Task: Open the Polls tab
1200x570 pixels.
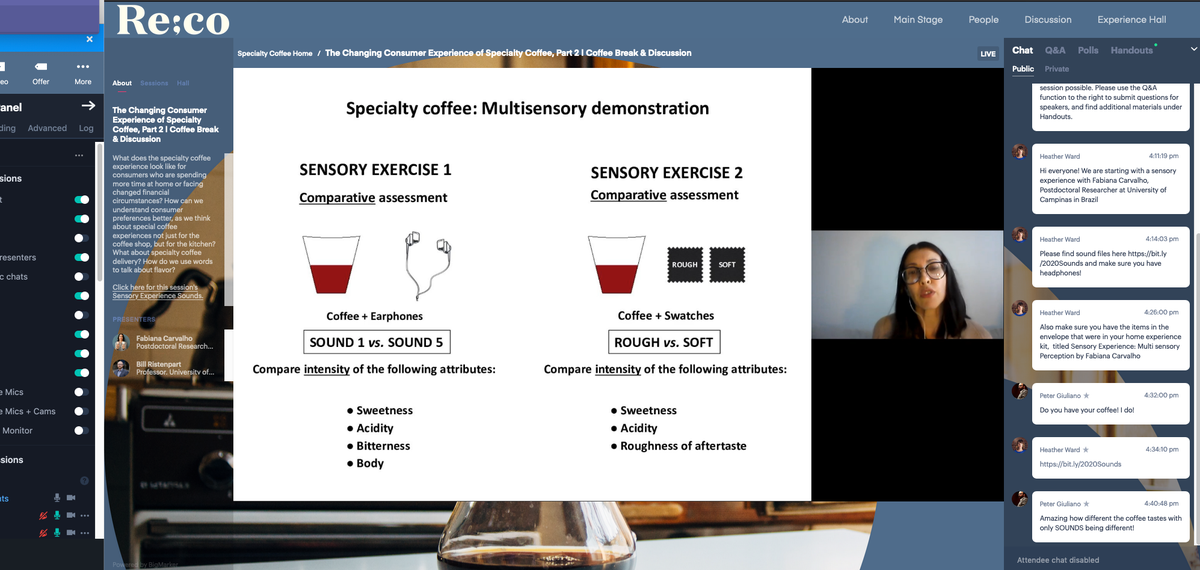Action: [1088, 50]
